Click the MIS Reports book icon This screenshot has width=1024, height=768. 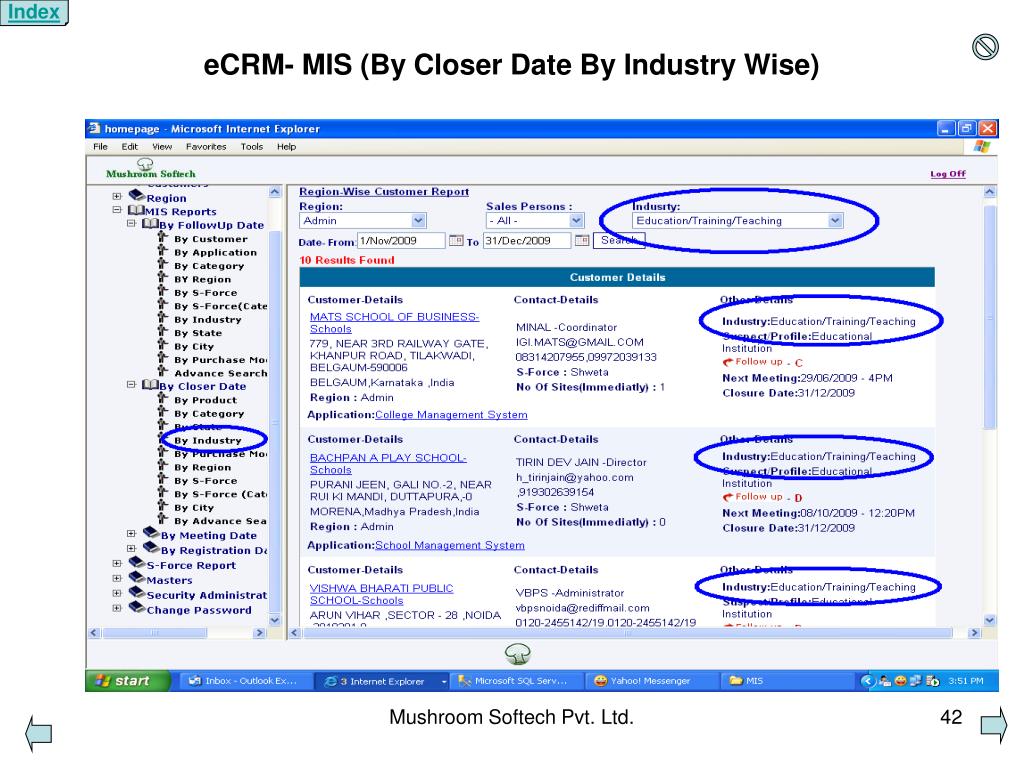(136, 210)
